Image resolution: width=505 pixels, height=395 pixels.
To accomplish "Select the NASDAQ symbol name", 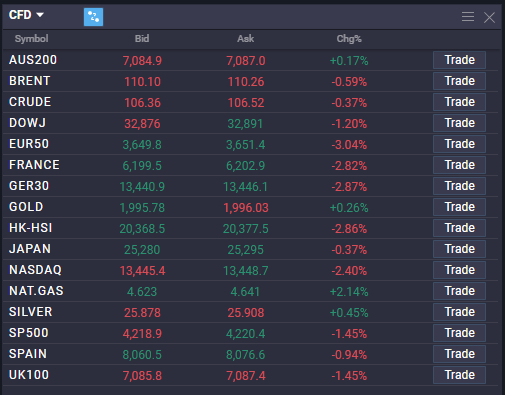I will pos(35,270).
